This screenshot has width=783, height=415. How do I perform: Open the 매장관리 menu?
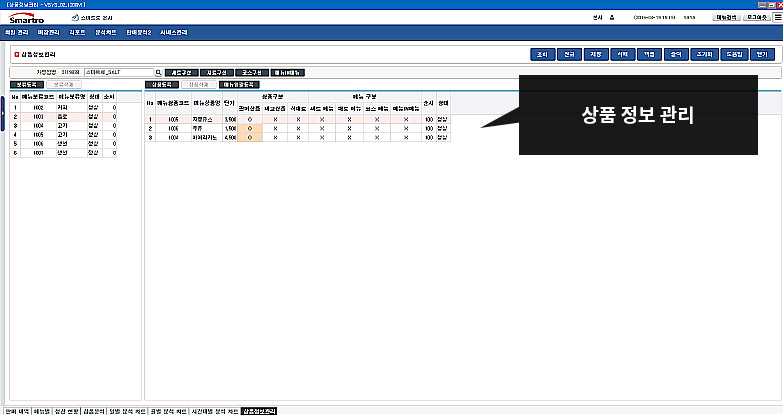[48, 32]
